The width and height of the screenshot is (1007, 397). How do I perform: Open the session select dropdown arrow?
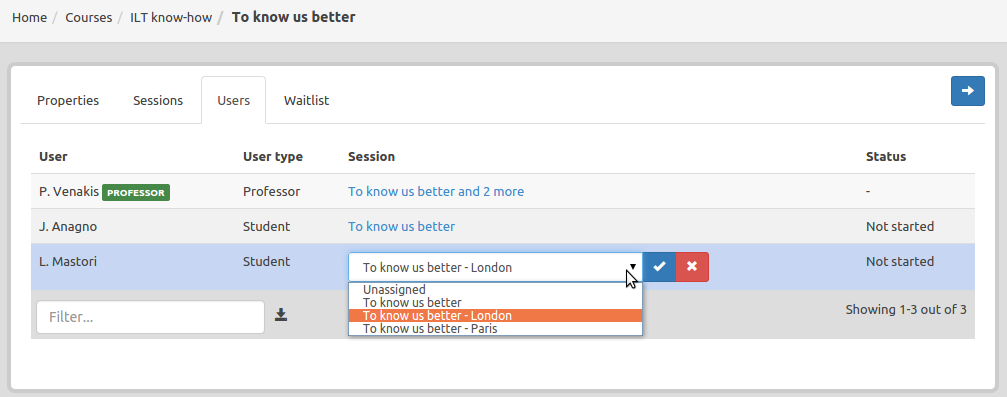633,267
